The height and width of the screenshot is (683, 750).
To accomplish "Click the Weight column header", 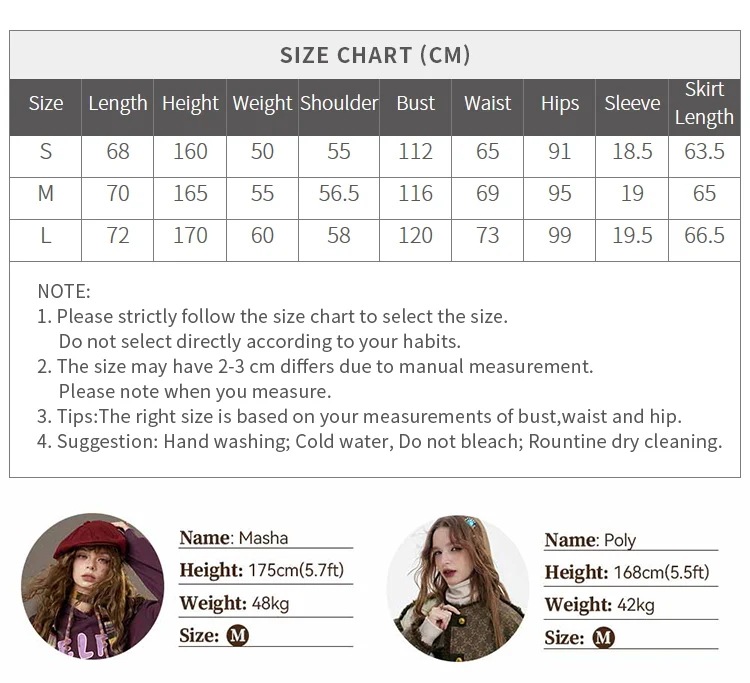I will tap(262, 104).
